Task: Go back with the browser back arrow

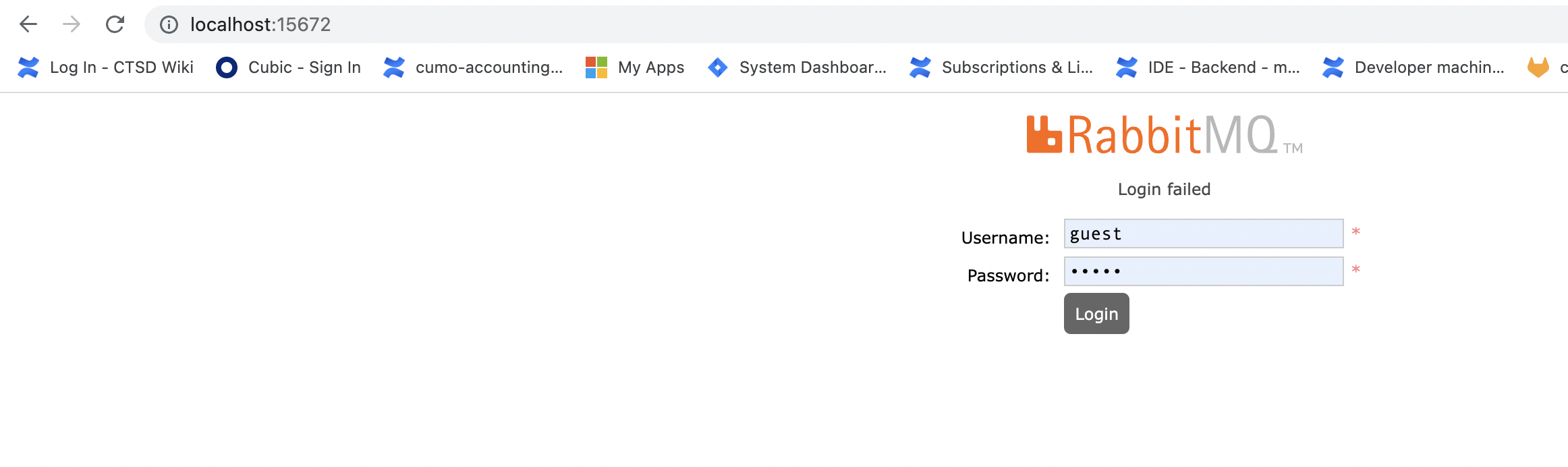Action: (x=28, y=24)
